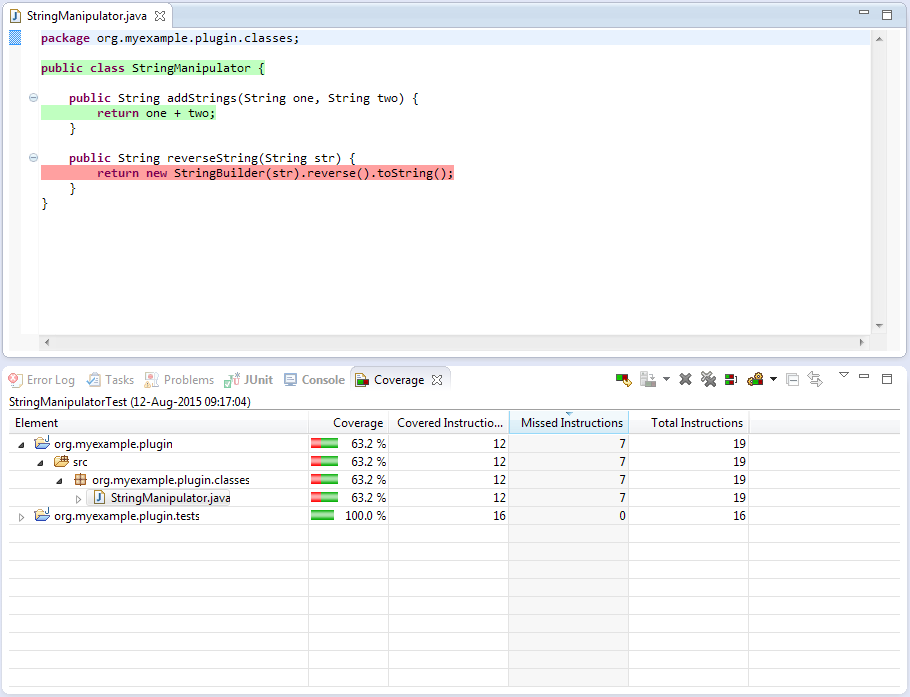Click the coverage bar for src
This screenshot has width=910, height=697.
(324, 461)
